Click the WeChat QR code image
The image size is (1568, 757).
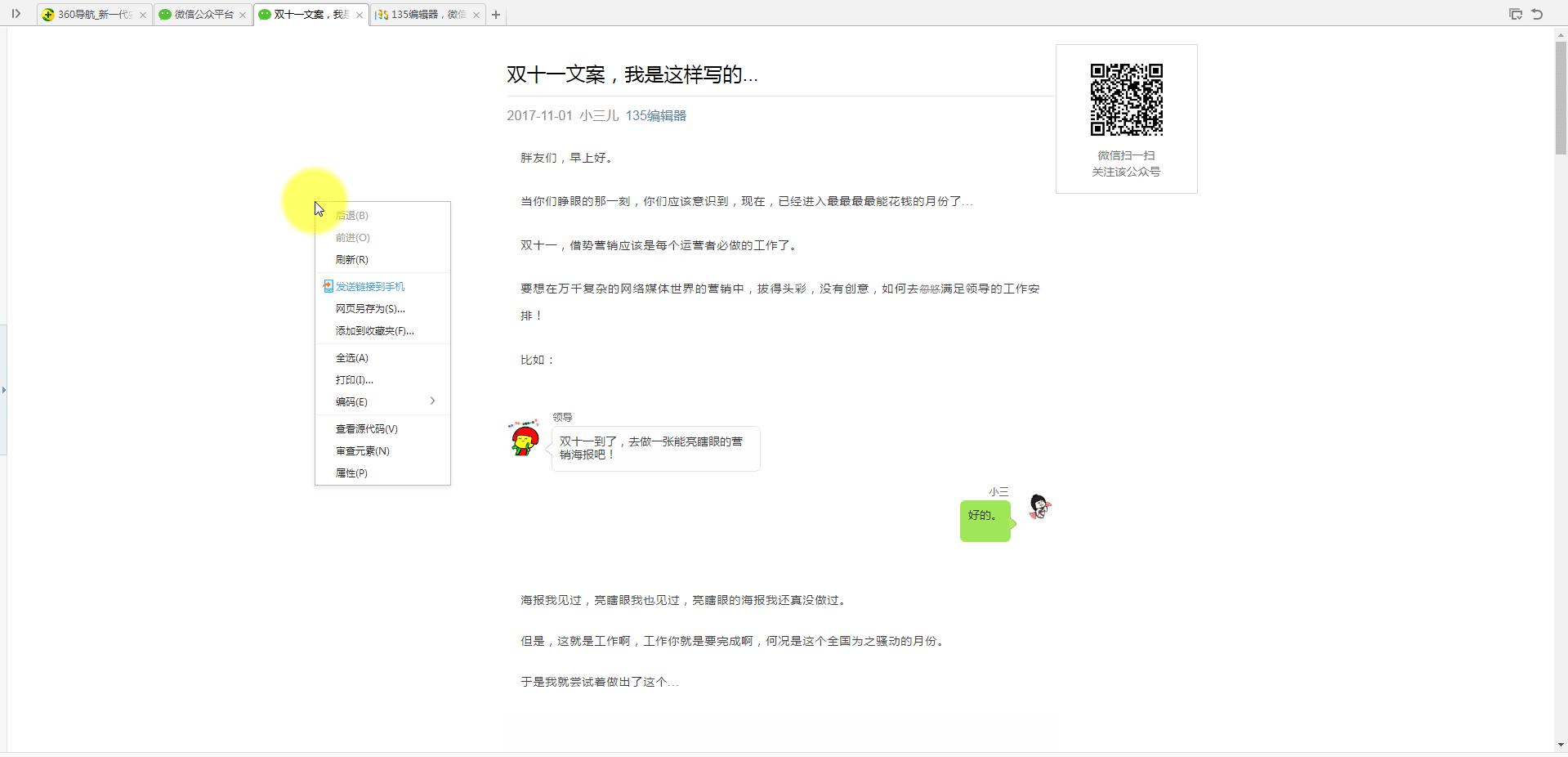click(x=1127, y=100)
